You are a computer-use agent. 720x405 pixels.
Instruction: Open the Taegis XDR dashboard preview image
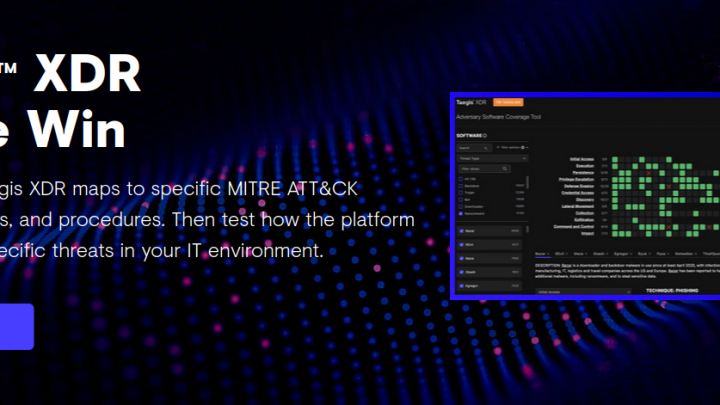(x=585, y=196)
